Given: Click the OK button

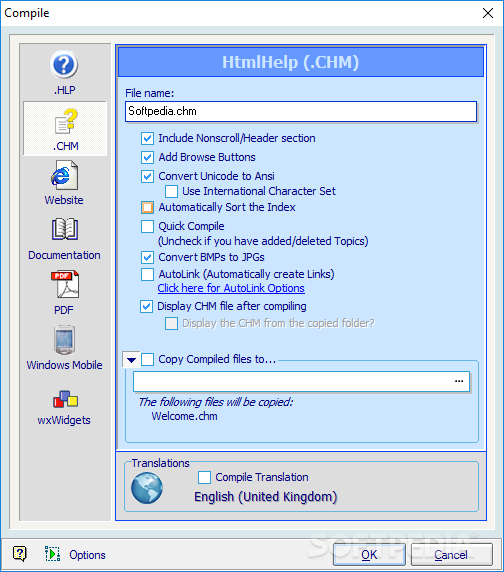Looking at the screenshot, I should point(369,554).
